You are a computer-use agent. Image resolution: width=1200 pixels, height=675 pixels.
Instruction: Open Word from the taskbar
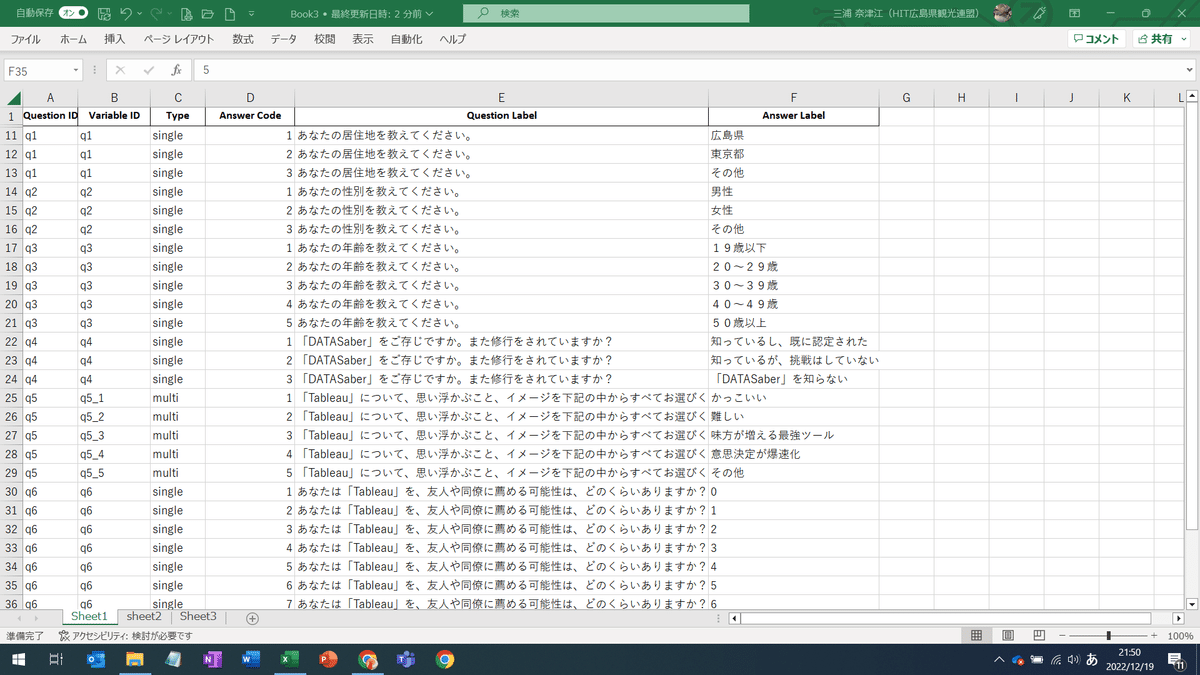pyautogui.click(x=250, y=659)
